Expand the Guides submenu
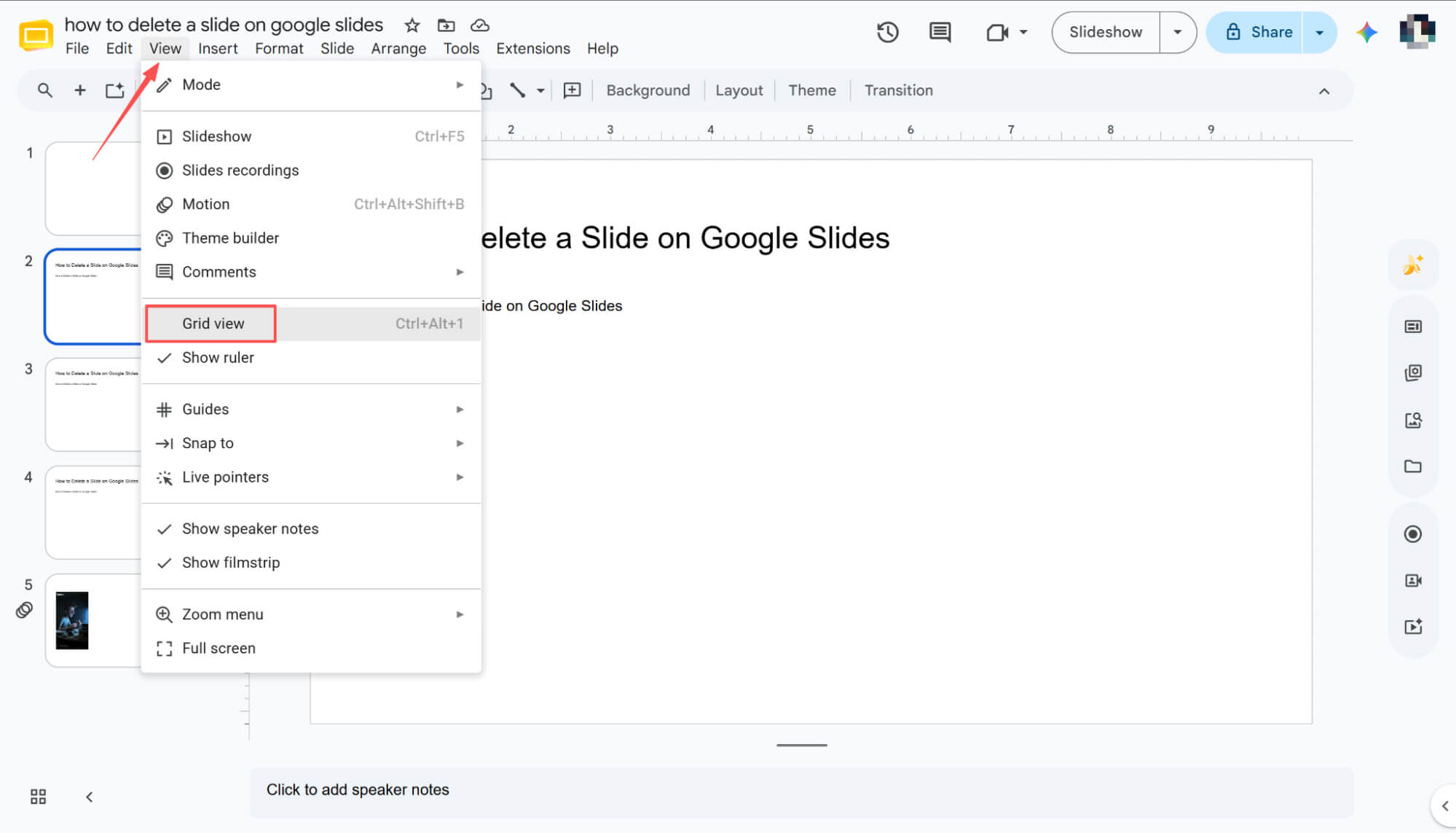Screen dimensions: 1456x833 point(311,410)
